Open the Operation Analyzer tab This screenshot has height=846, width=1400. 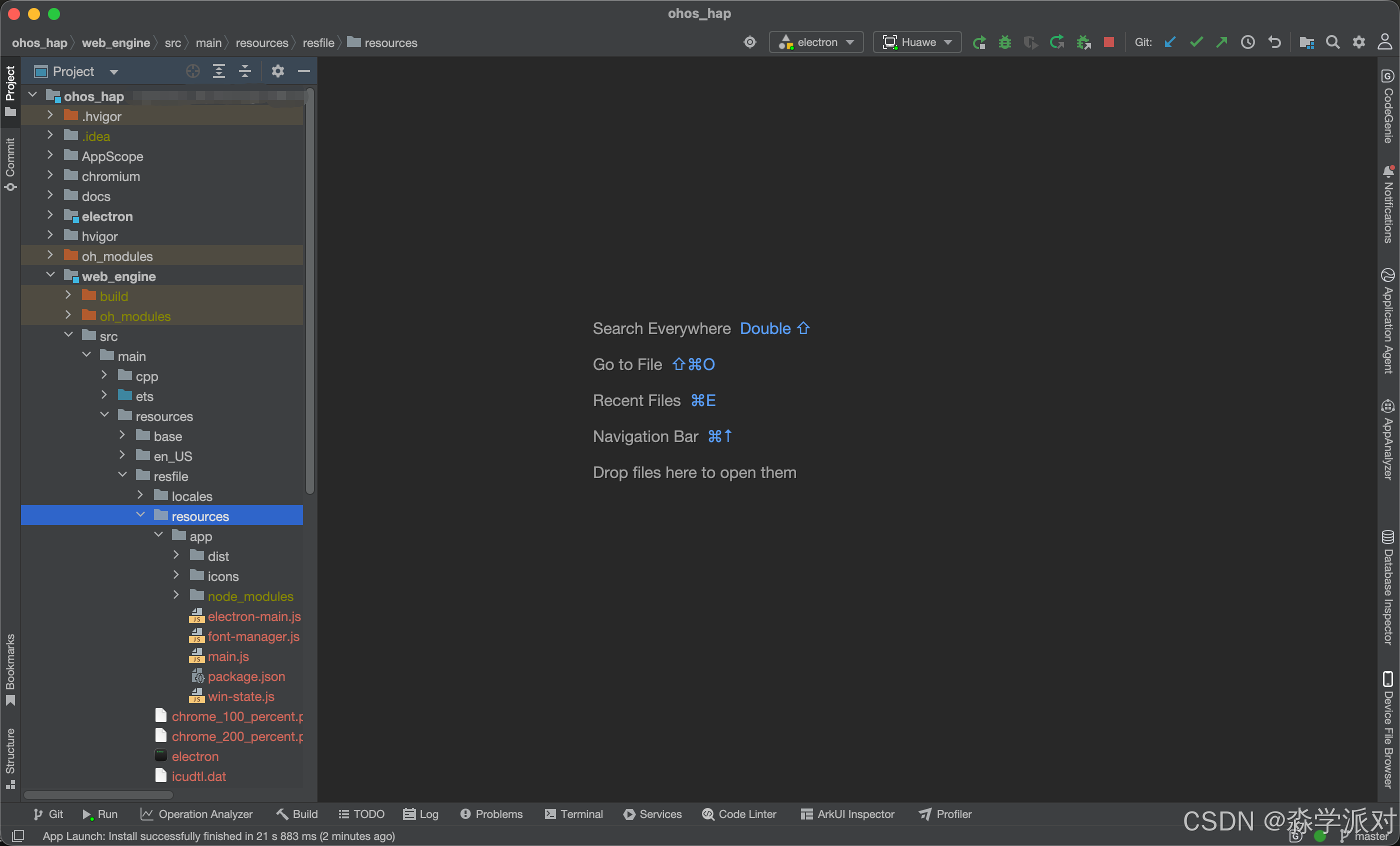coord(196,814)
